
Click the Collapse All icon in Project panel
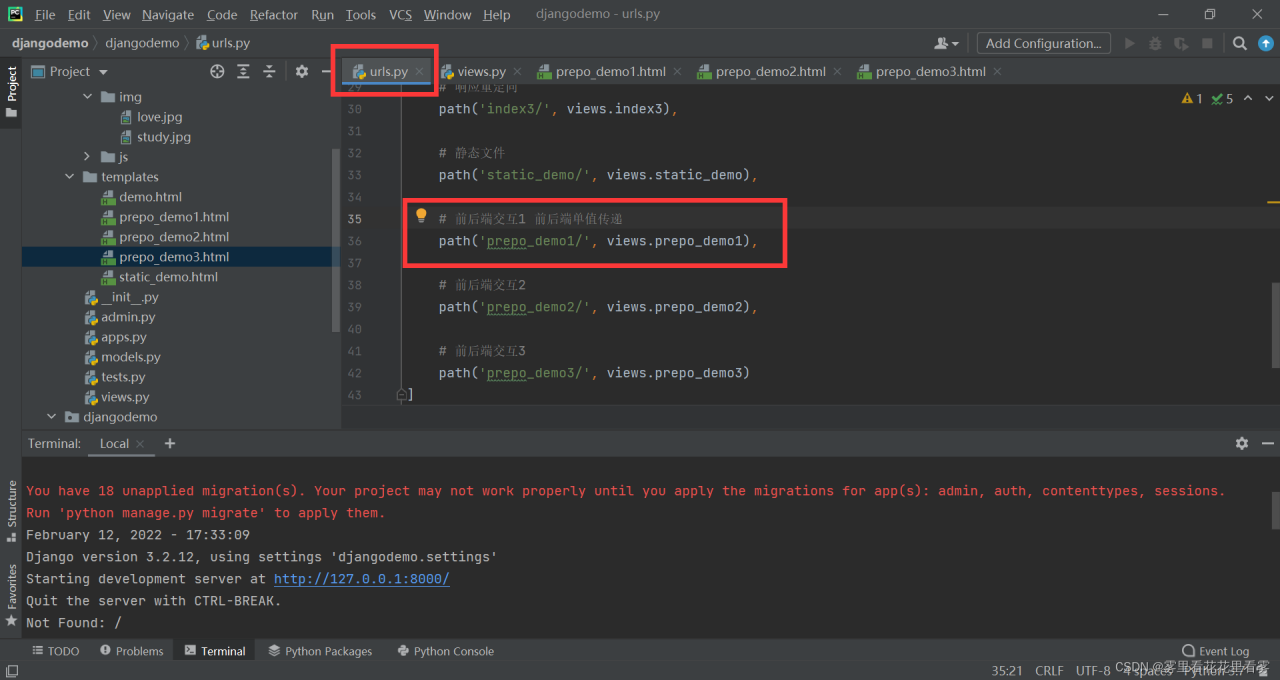[x=269, y=71]
